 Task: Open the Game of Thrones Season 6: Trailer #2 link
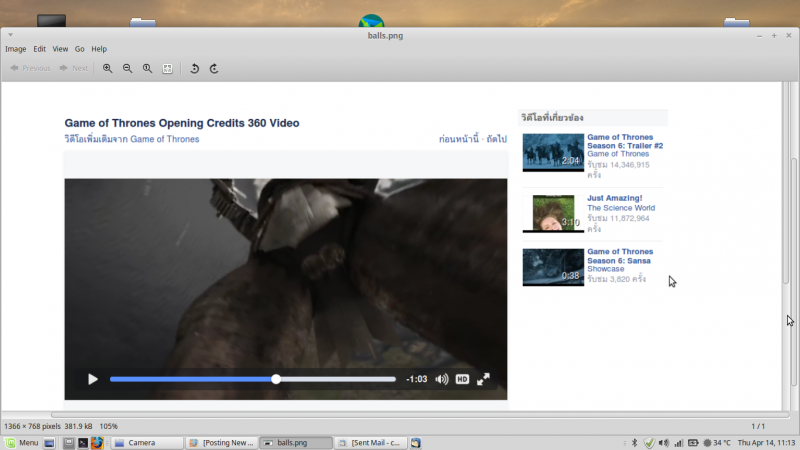625,141
